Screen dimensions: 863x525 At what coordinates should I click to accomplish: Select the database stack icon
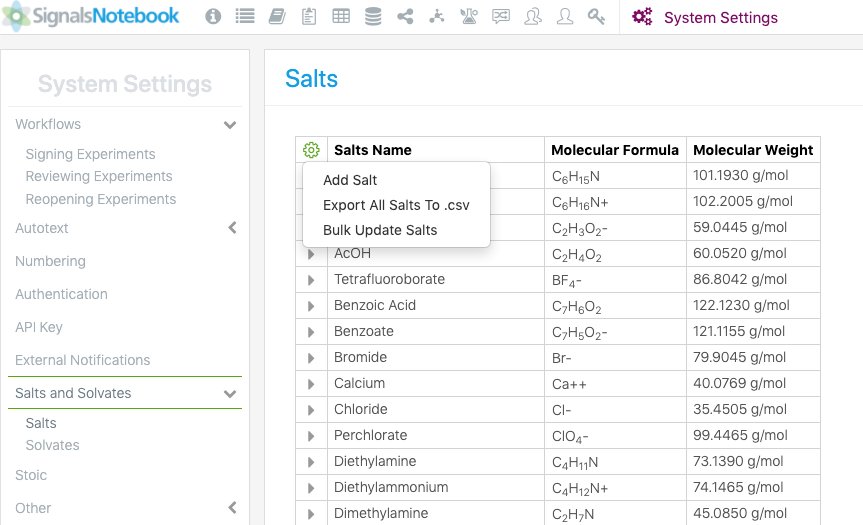click(x=373, y=16)
